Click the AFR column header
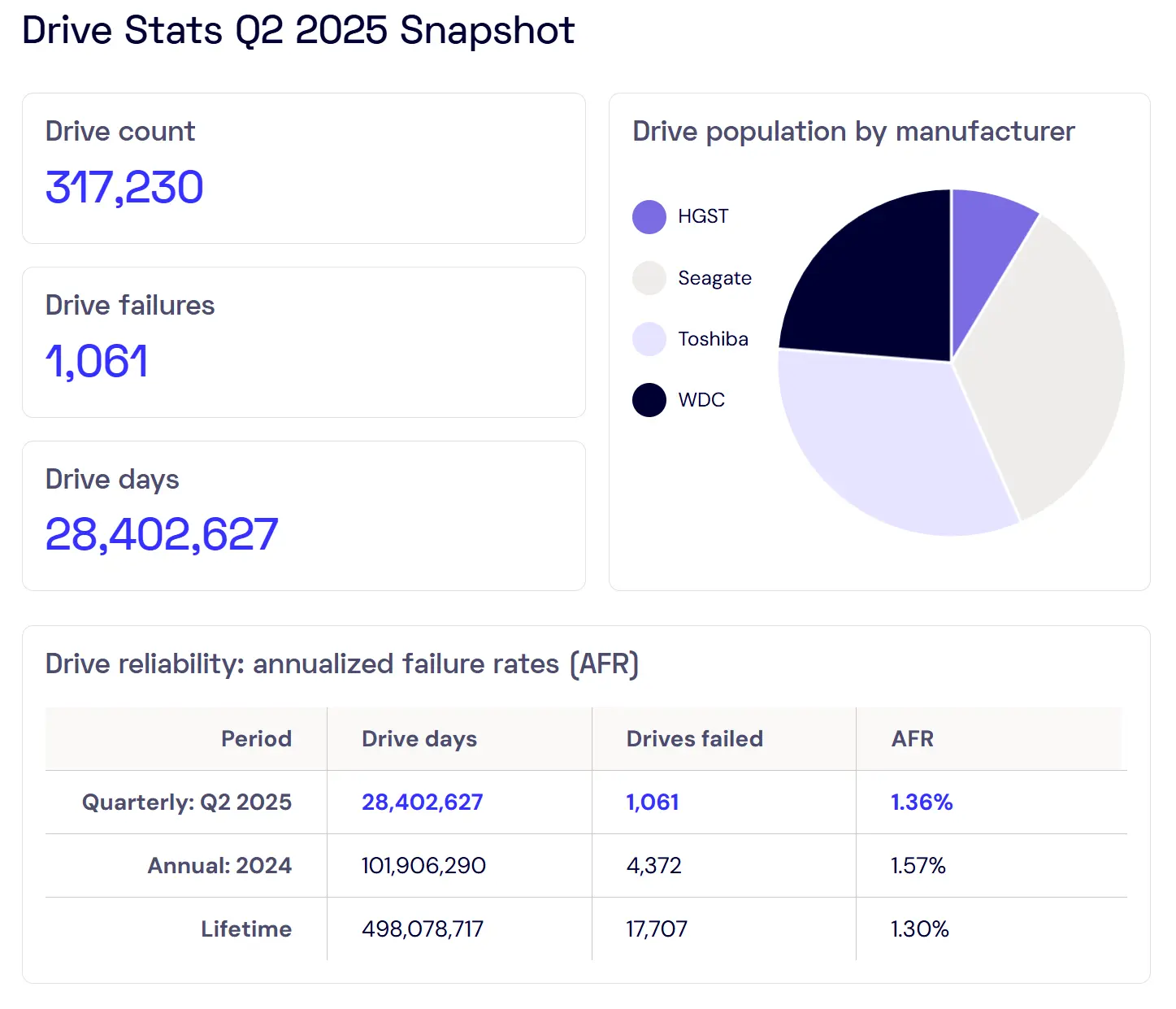The height and width of the screenshot is (1009, 1176). click(912, 739)
